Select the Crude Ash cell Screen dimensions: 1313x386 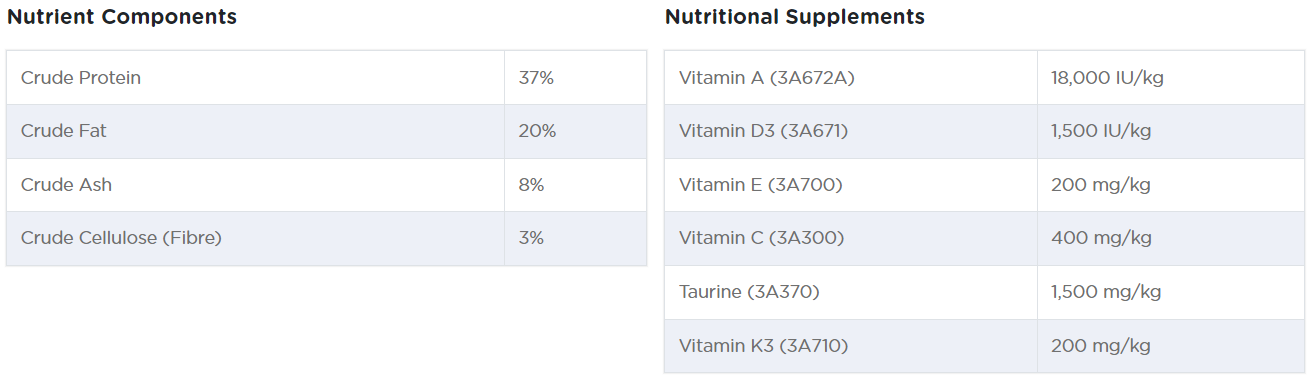tap(255, 185)
